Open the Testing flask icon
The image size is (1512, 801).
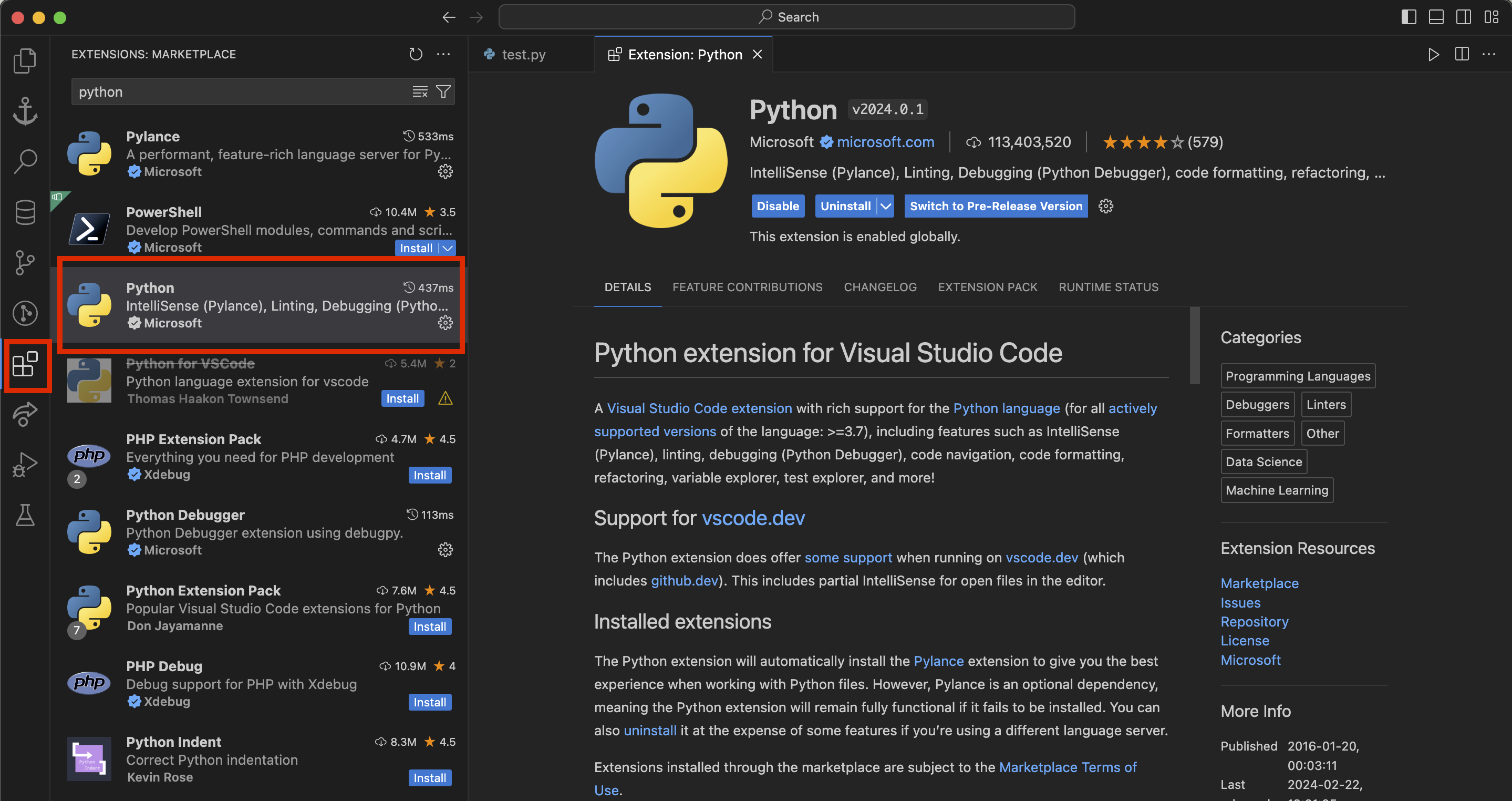pyautogui.click(x=25, y=516)
